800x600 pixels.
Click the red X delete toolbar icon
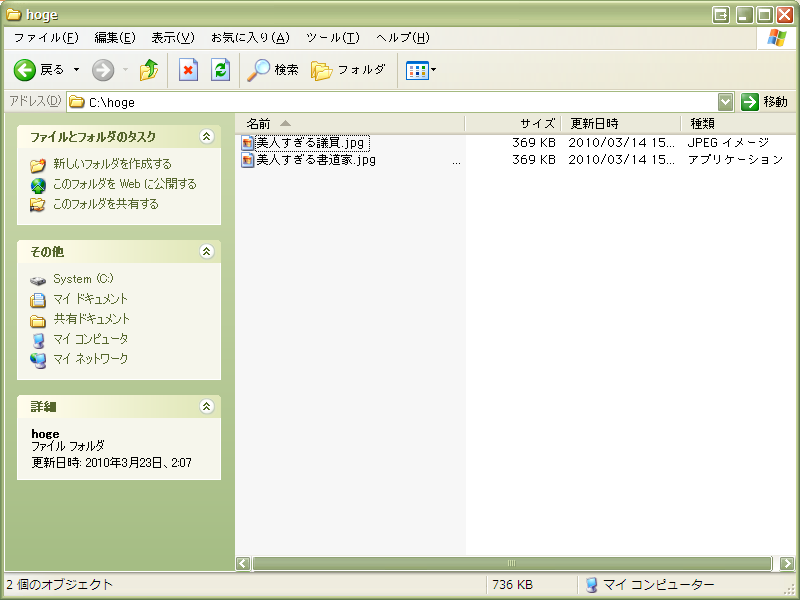[188, 70]
